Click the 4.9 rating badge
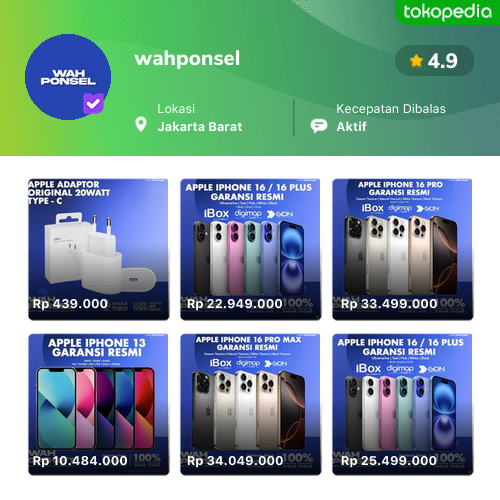This screenshot has width=500, height=500. [x=434, y=61]
